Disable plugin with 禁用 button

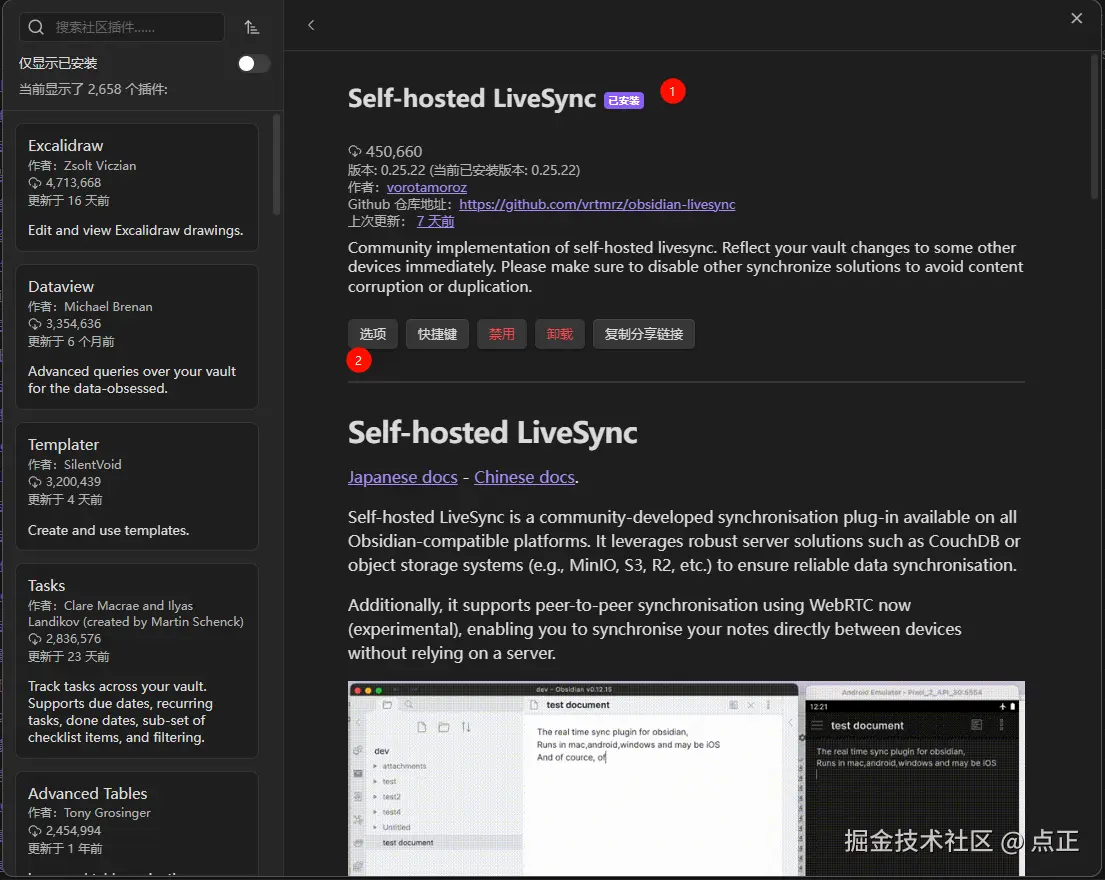pos(502,334)
